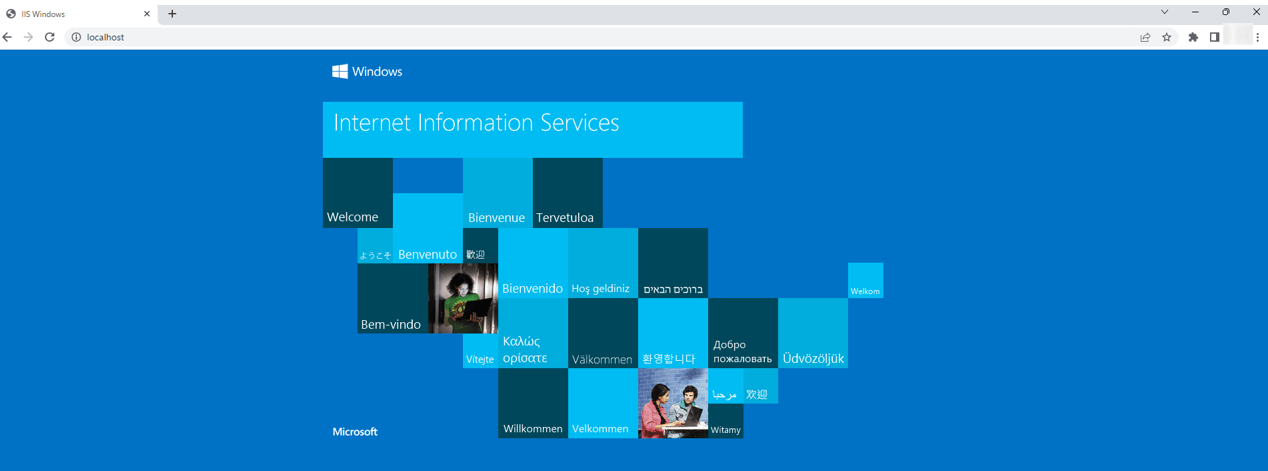
Task: Click the Velkommen tile
Action: [603, 403]
